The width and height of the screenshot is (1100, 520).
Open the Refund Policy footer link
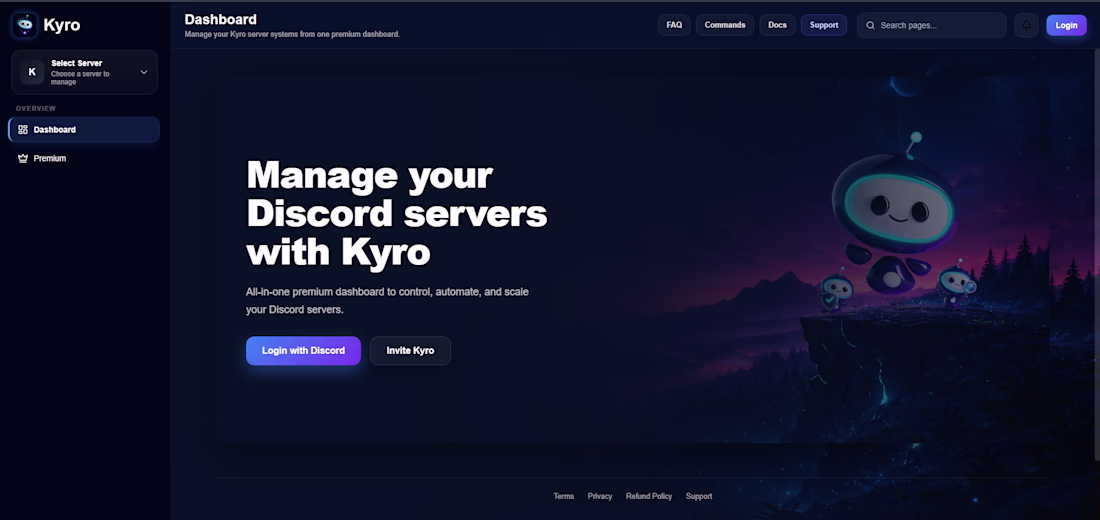point(649,496)
